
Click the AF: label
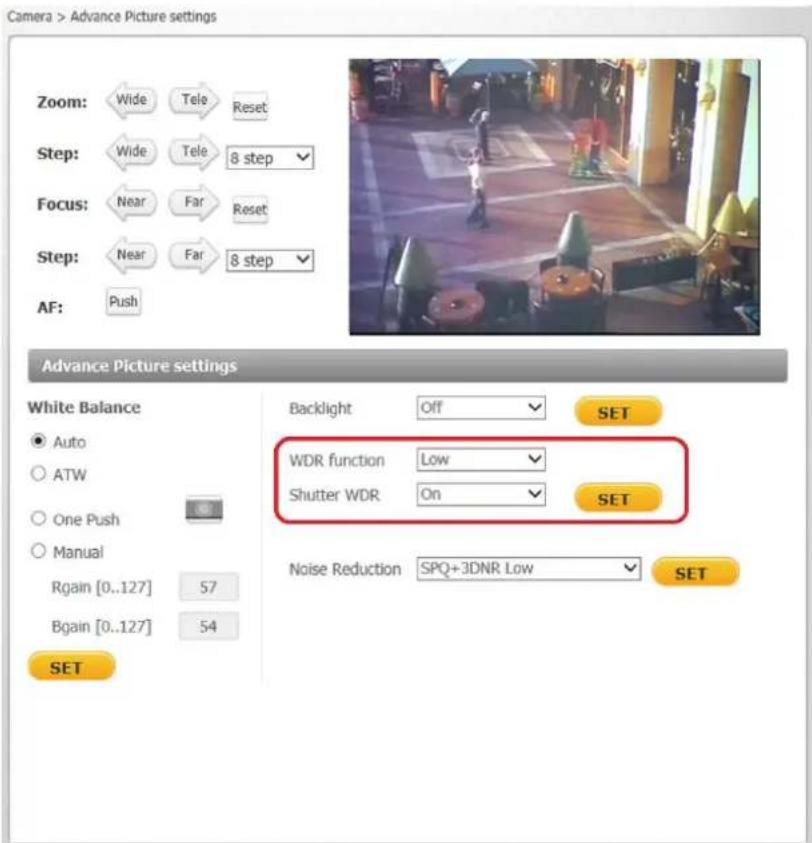[50, 308]
